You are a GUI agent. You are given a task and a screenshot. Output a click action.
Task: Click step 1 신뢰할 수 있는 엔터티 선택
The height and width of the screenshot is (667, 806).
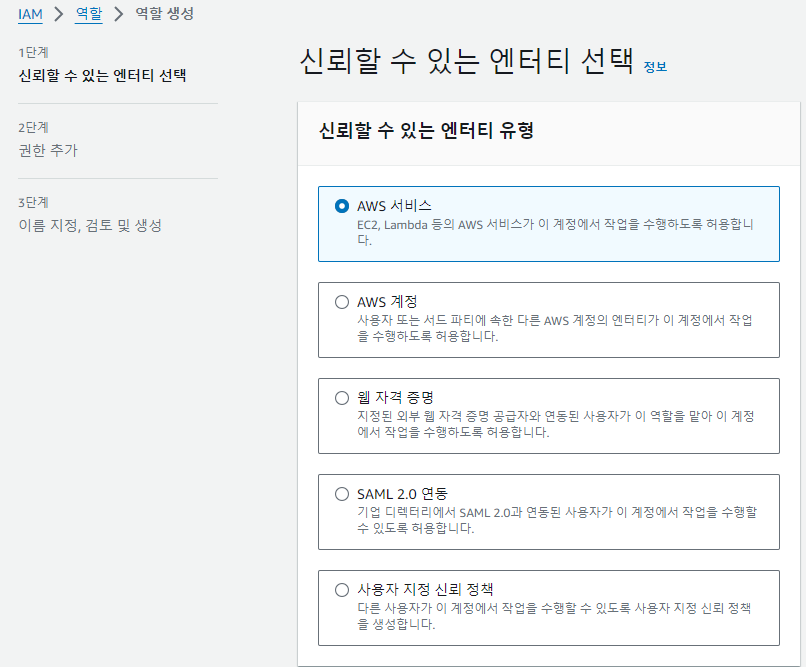(x=102, y=76)
